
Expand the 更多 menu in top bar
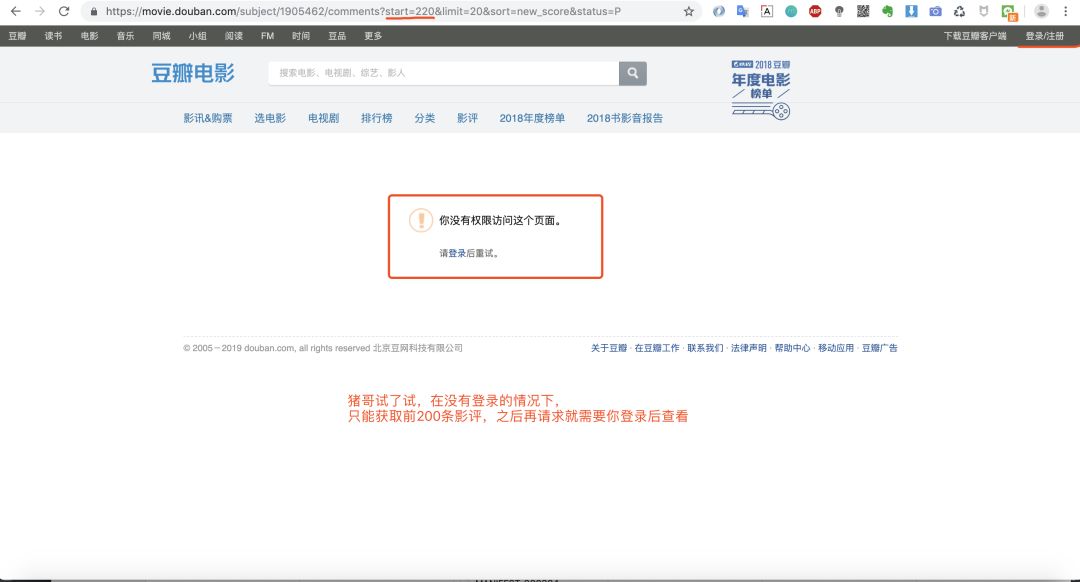[373, 36]
